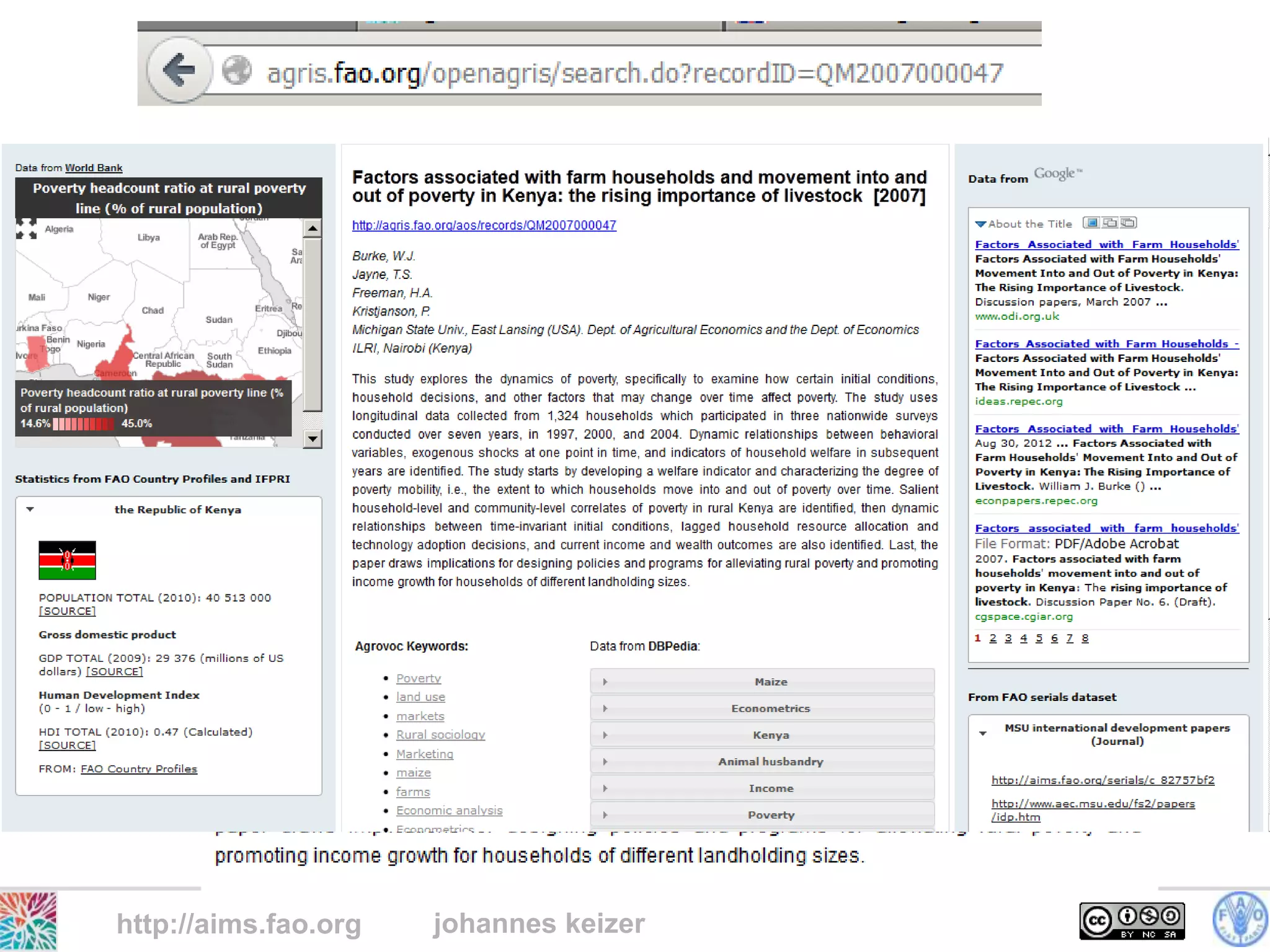Go to Google results page 2
Image resolution: width=1270 pixels, height=952 pixels.
[993, 638]
